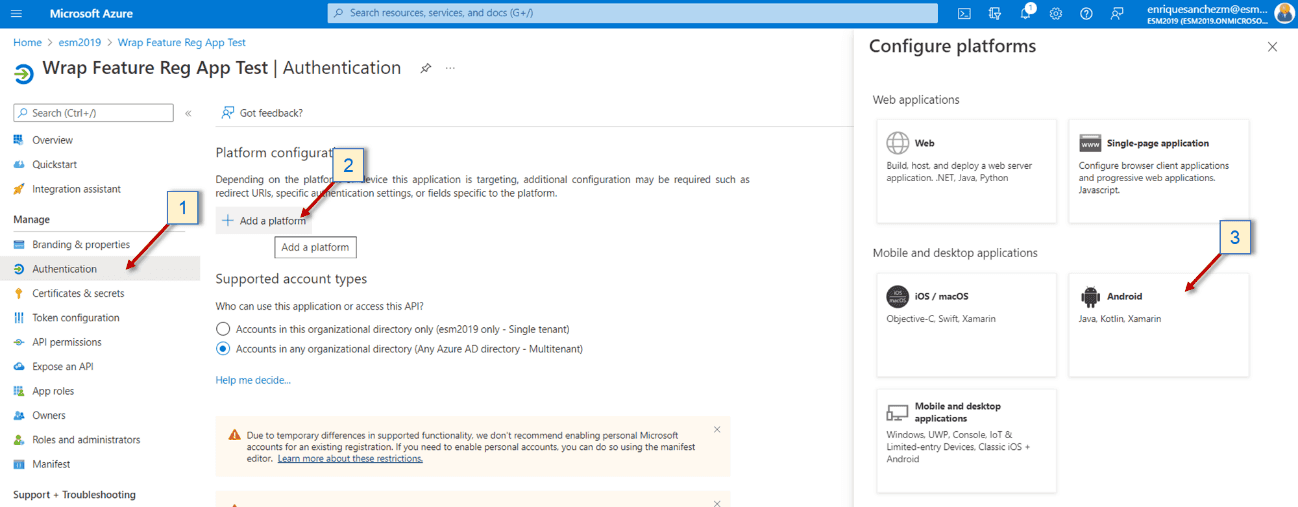Click the Overview icon in sidebar
1298x507 pixels.
(19, 140)
